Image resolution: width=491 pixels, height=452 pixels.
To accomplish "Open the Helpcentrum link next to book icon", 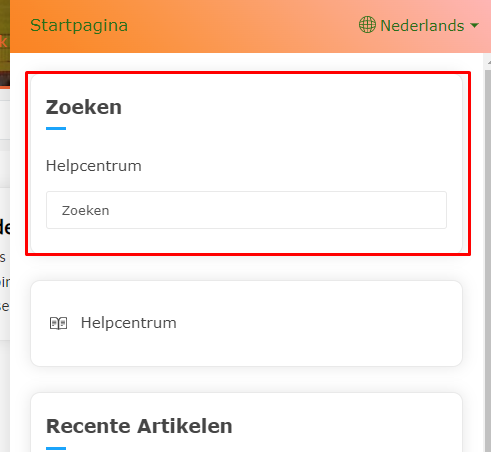I will tap(129, 323).
